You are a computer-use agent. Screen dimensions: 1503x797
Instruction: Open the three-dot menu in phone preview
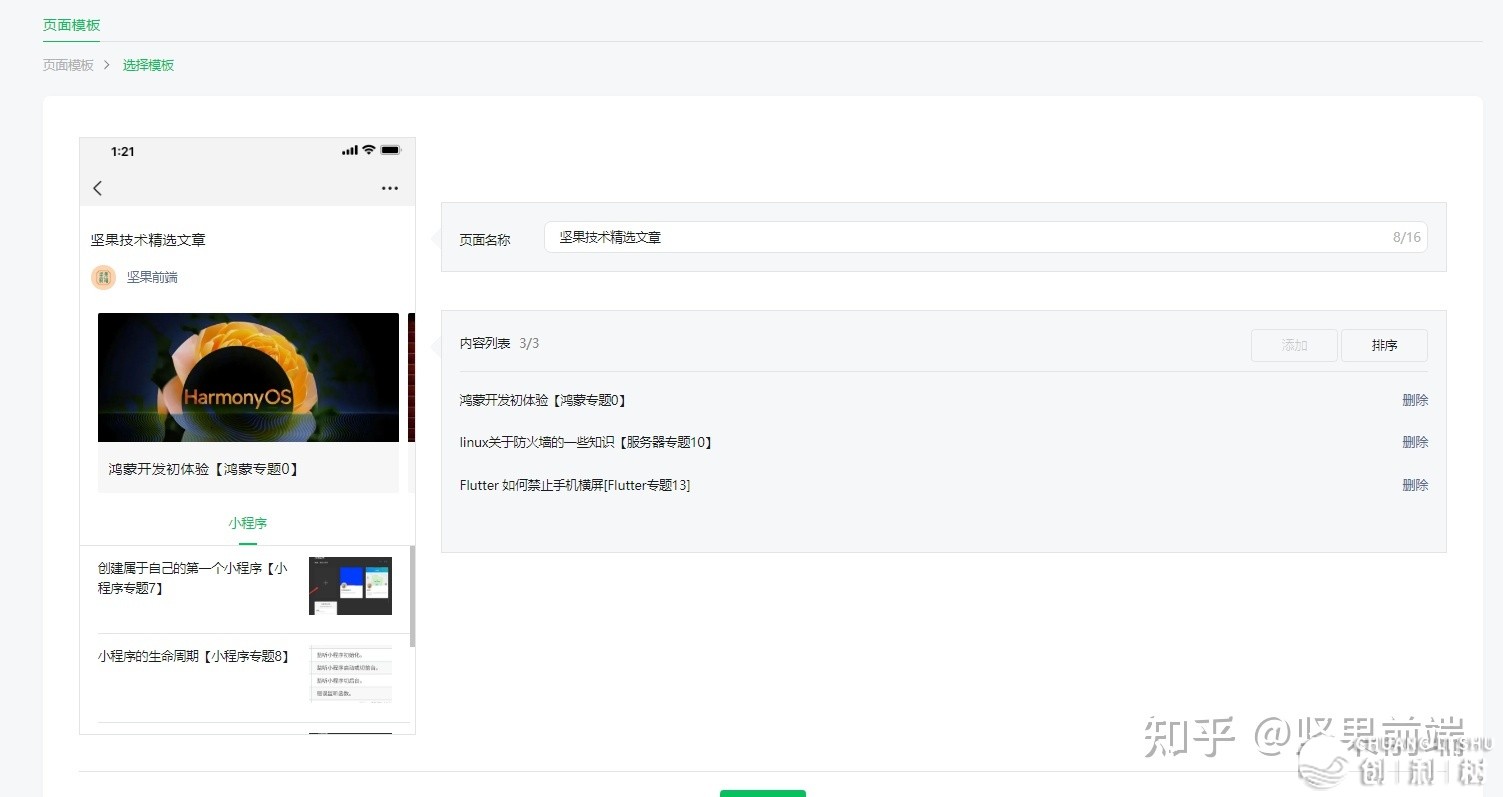pos(390,188)
